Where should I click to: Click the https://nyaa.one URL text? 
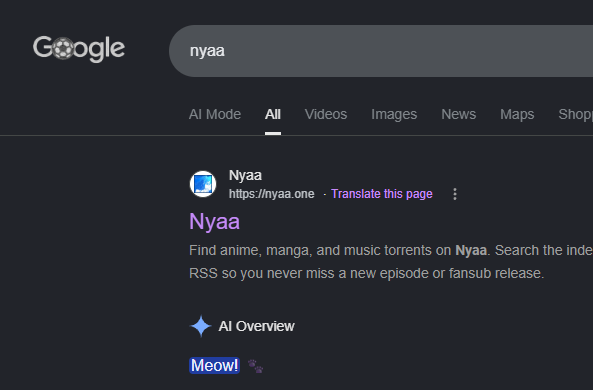point(271,194)
